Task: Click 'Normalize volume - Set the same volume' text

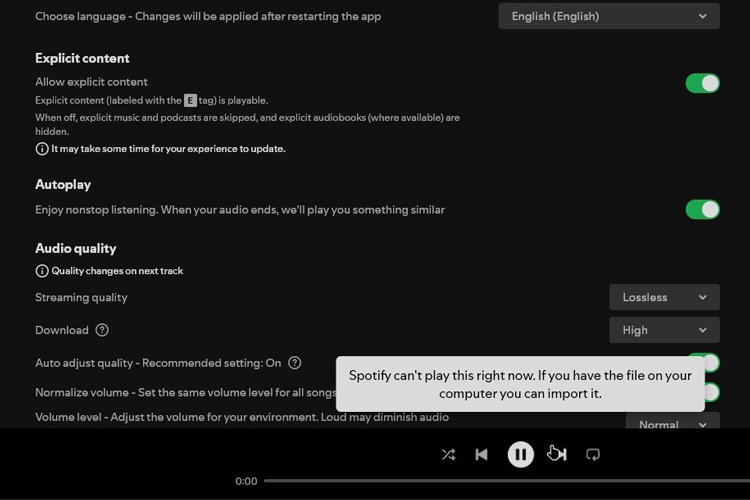Action: [x=186, y=393]
